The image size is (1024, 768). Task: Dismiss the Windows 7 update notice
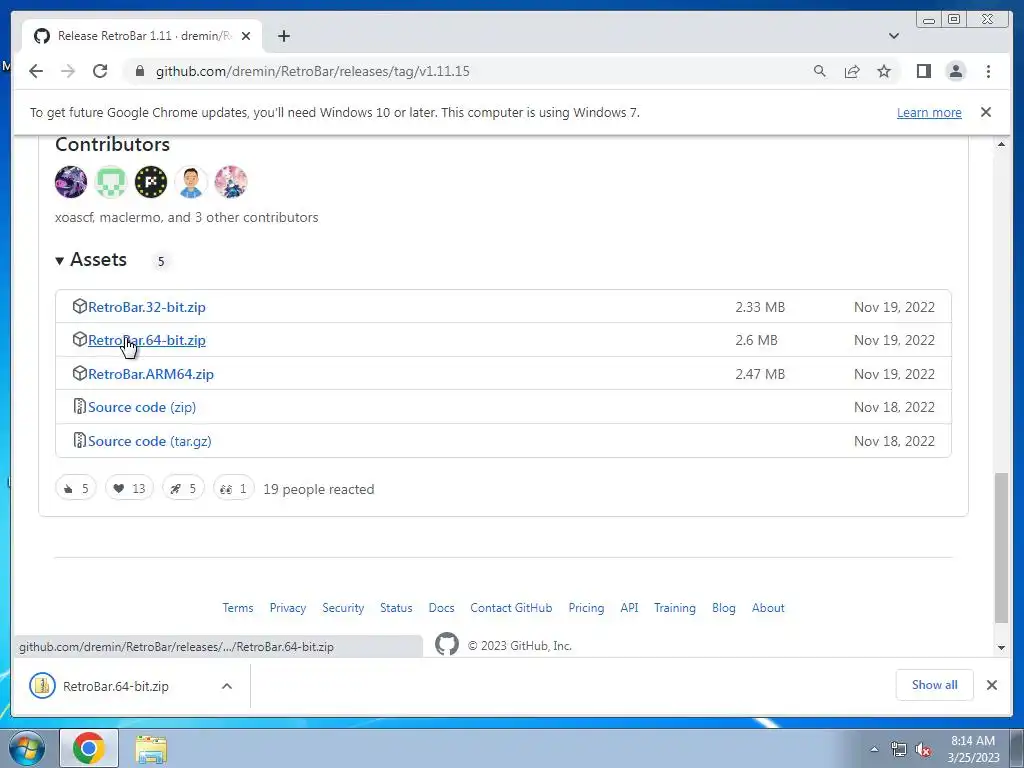(985, 112)
